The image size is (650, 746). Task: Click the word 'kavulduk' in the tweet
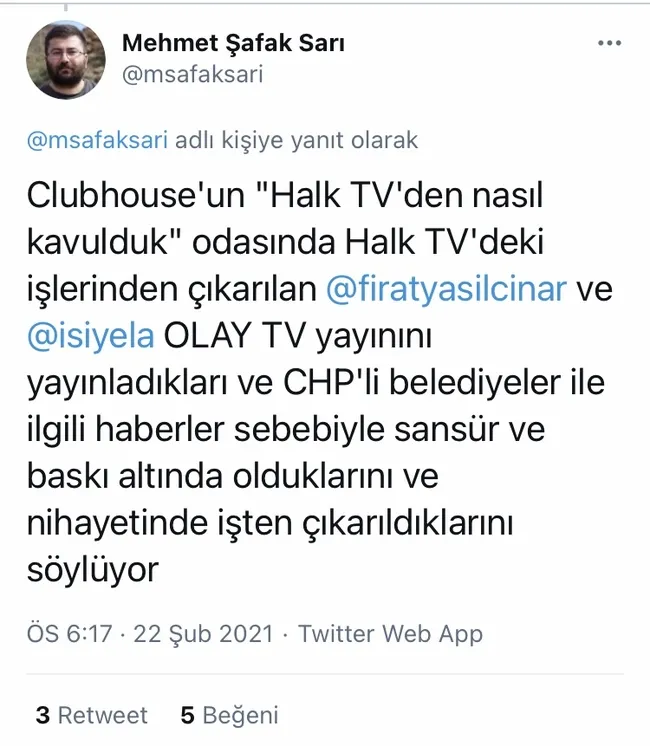tap(98, 242)
